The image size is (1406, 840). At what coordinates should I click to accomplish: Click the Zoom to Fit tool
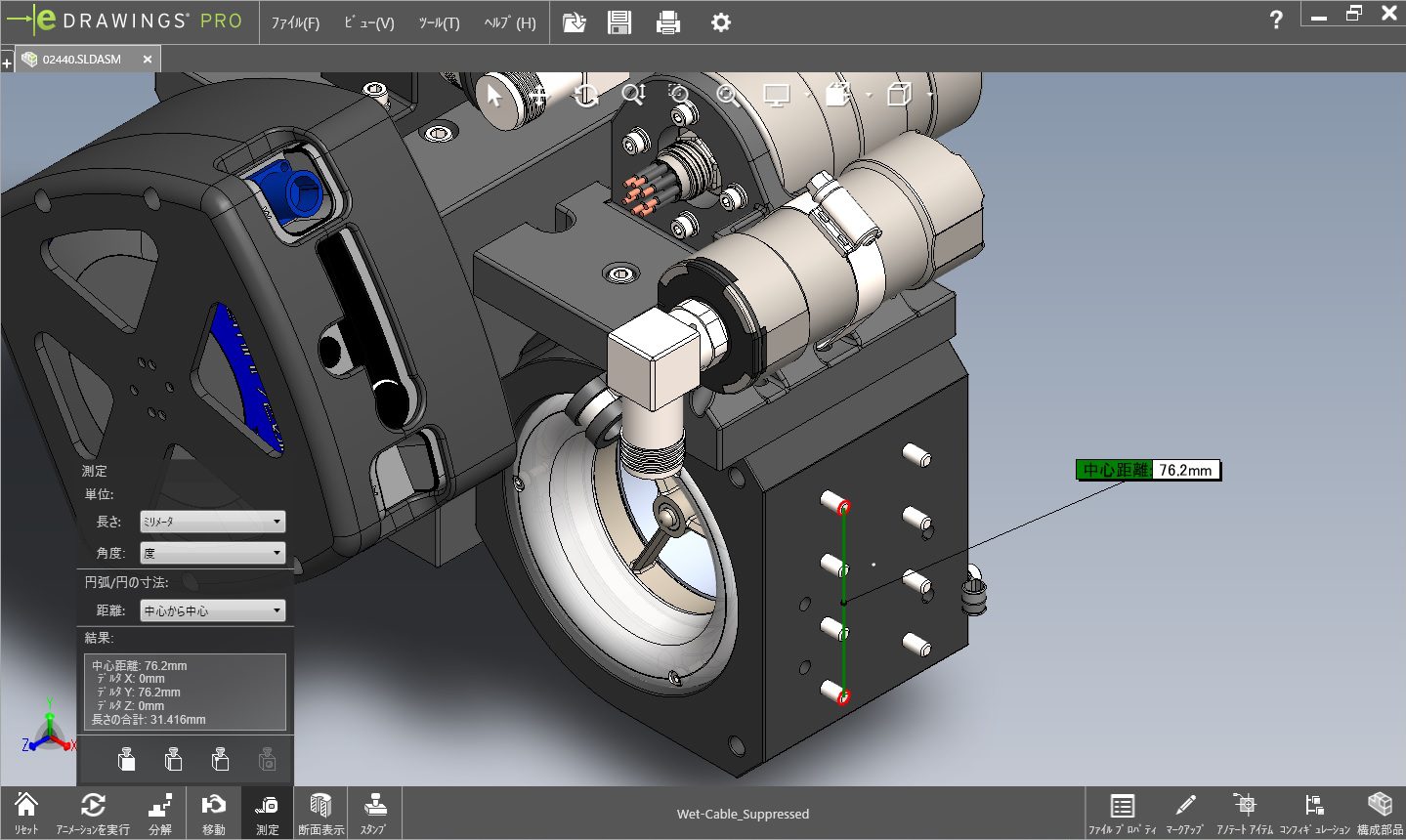pos(726,95)
